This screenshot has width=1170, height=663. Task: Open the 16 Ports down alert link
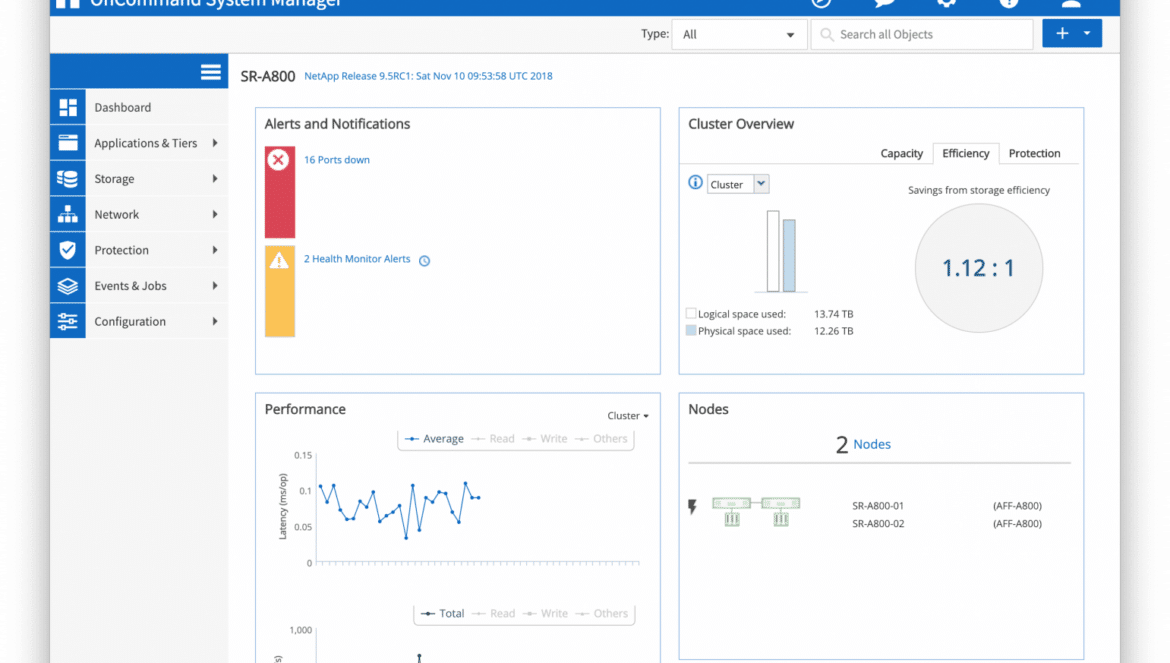coord(337,160)
